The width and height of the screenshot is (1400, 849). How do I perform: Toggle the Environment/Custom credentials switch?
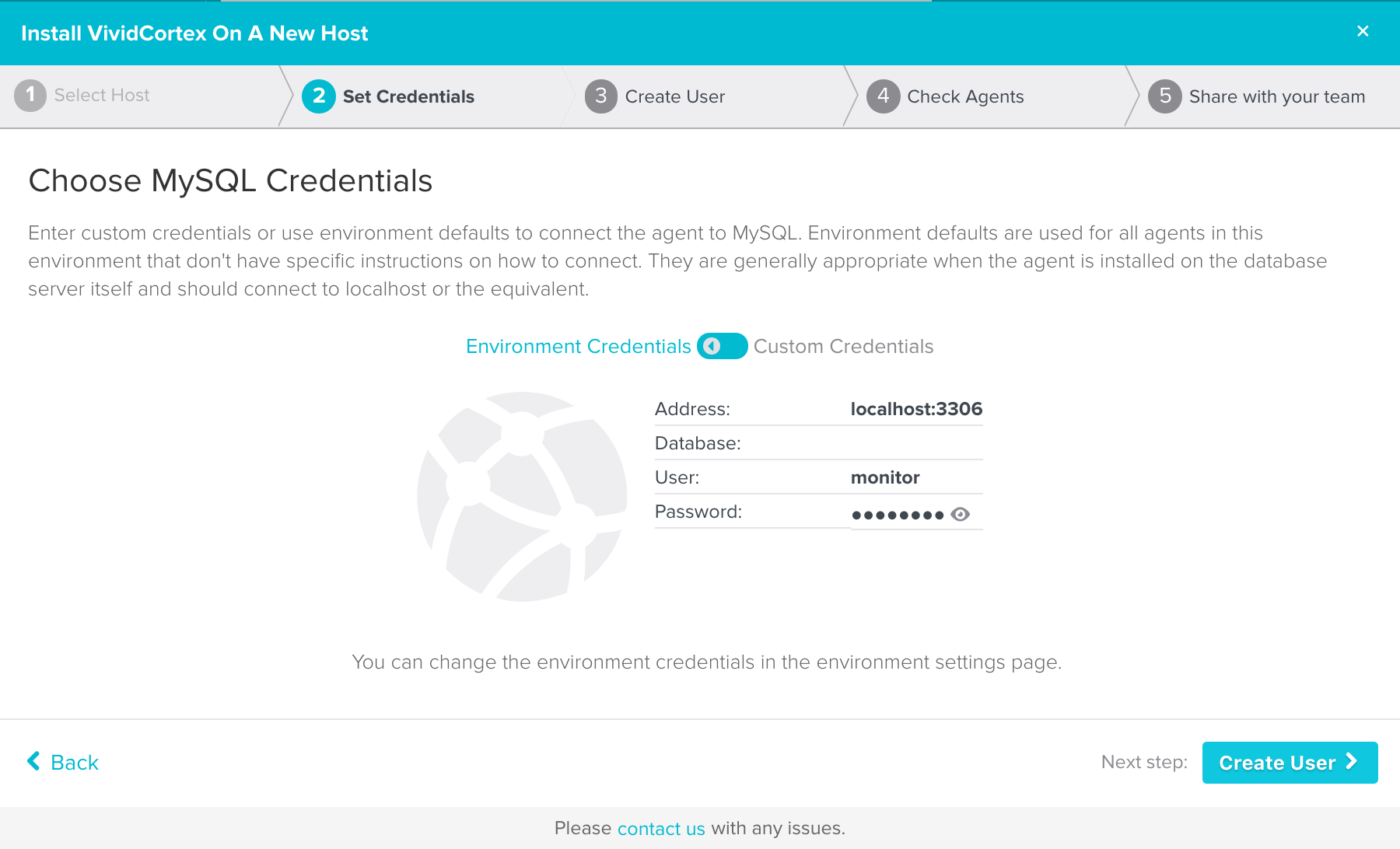[x=722, y=346]
